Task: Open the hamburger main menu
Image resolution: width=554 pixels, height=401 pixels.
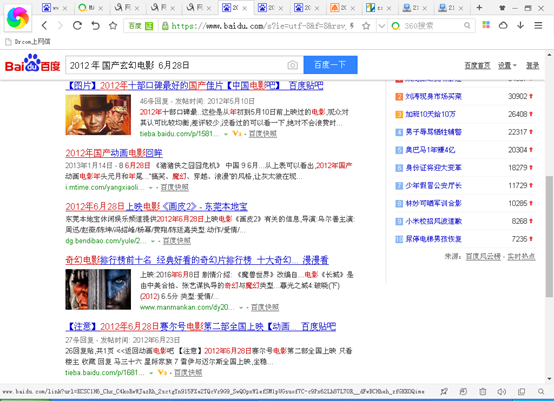Action: tap(538, 25)
